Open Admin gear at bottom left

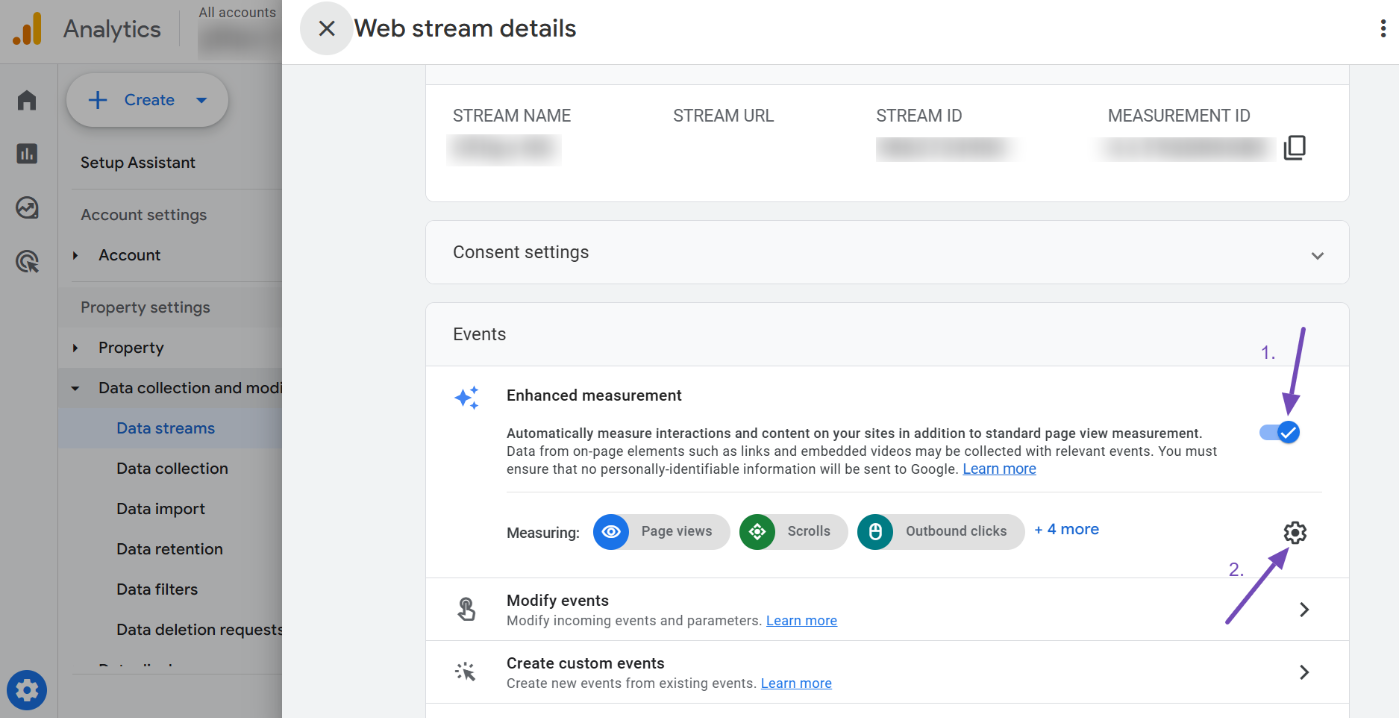27,690
